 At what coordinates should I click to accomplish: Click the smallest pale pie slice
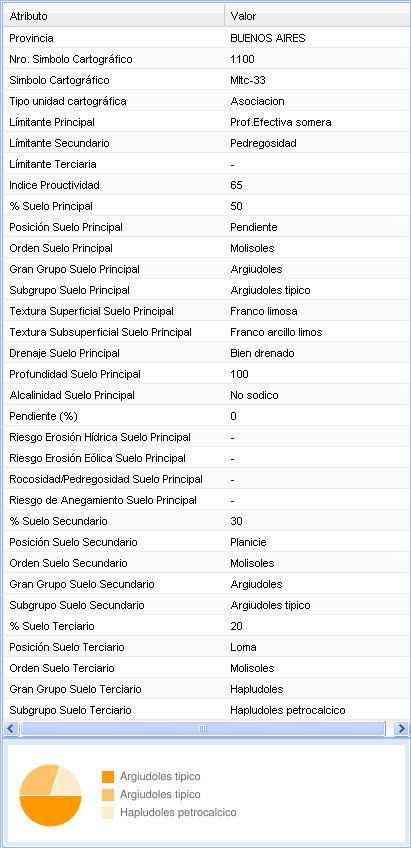67,781
